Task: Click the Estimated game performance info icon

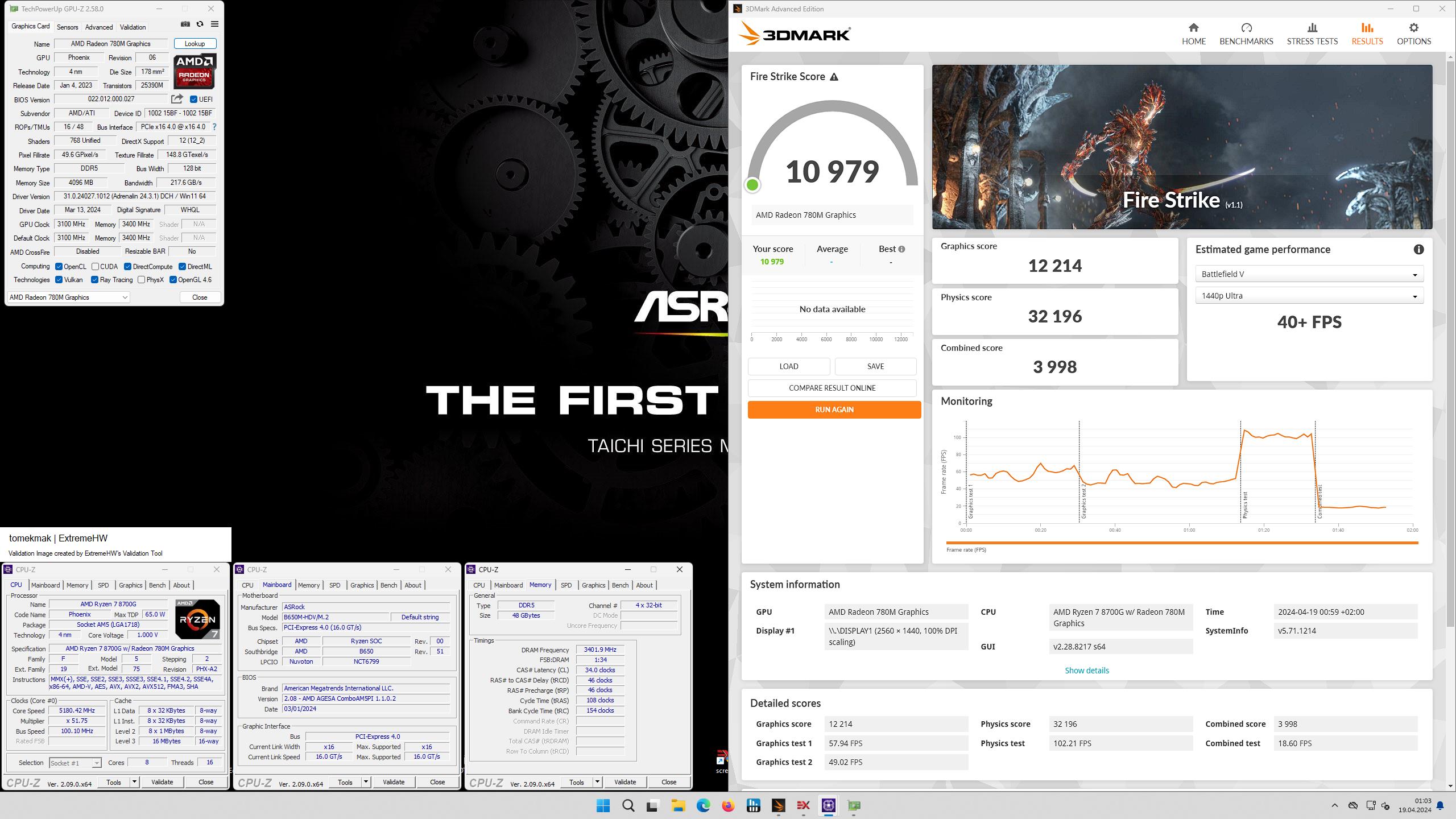Action: point(1418,249)
